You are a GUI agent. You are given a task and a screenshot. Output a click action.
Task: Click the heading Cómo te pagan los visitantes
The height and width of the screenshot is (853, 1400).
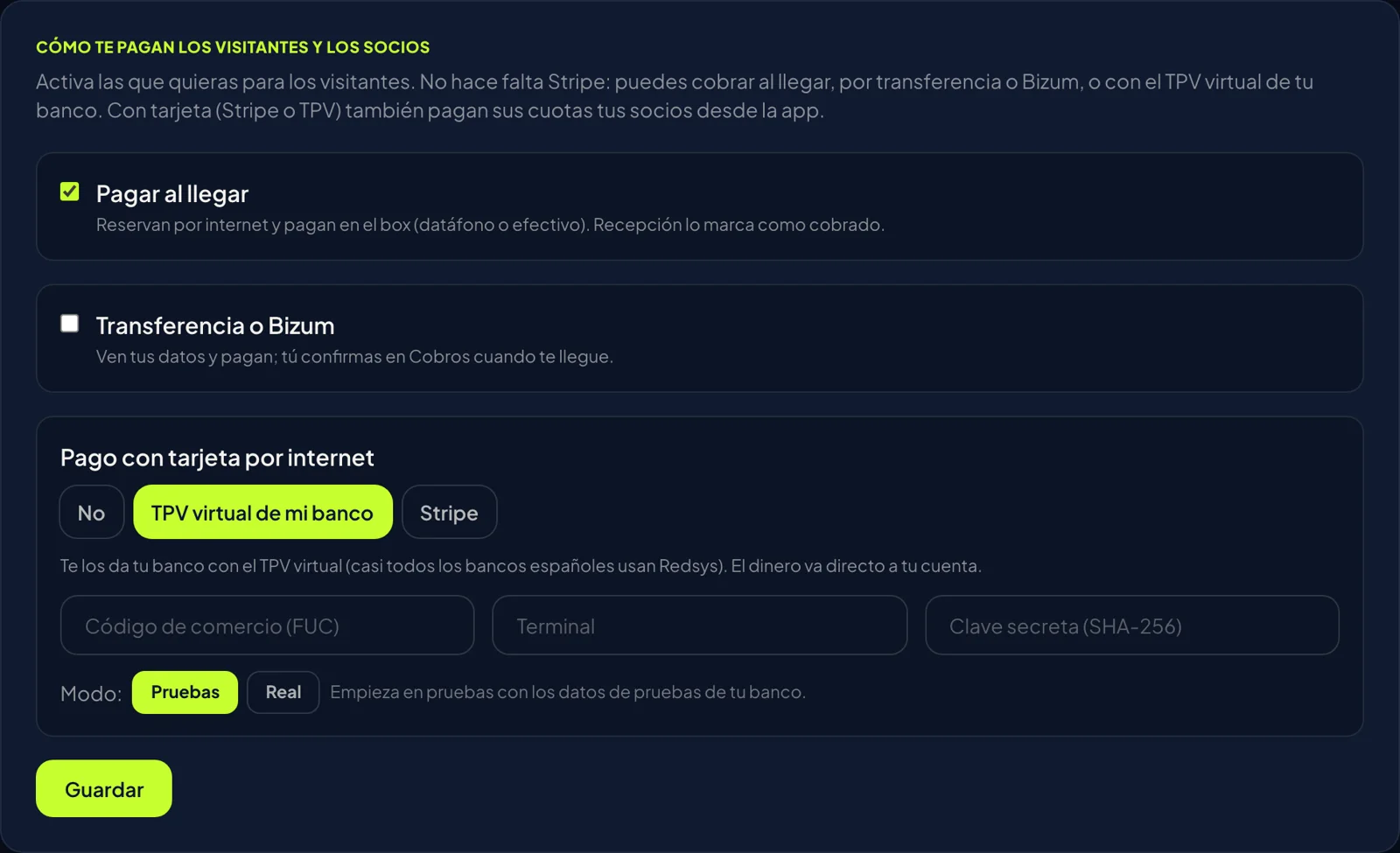233,47
